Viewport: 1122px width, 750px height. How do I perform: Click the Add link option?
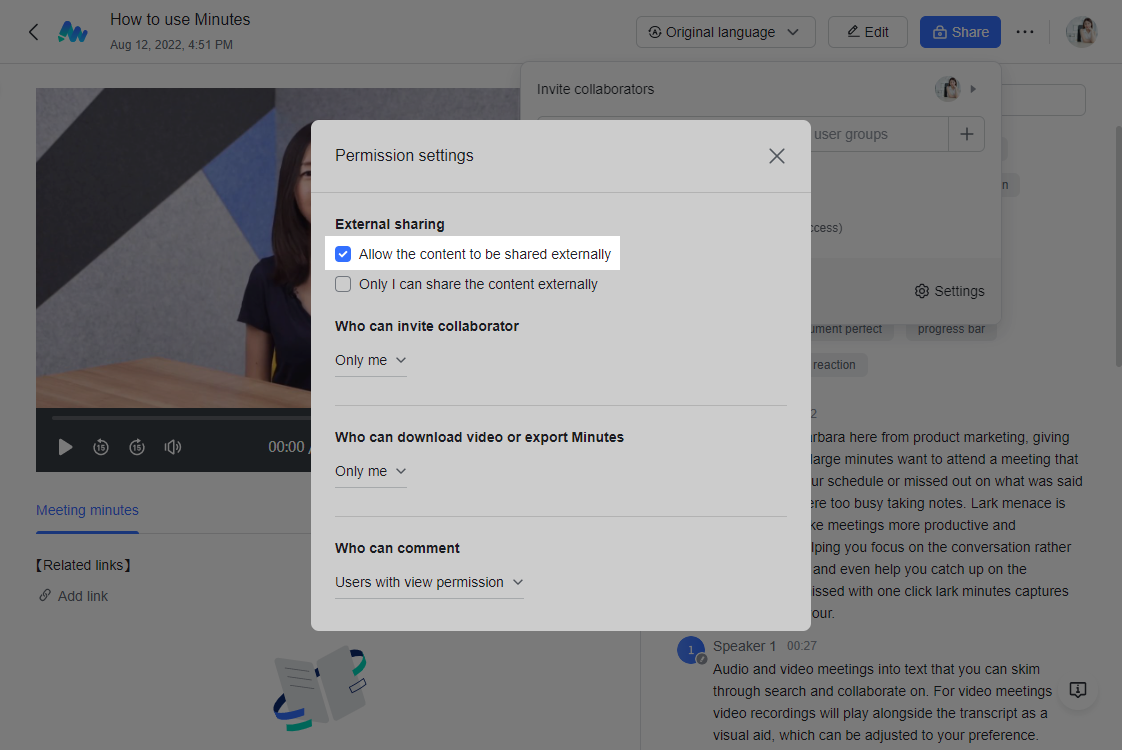(x=73, y=596)
